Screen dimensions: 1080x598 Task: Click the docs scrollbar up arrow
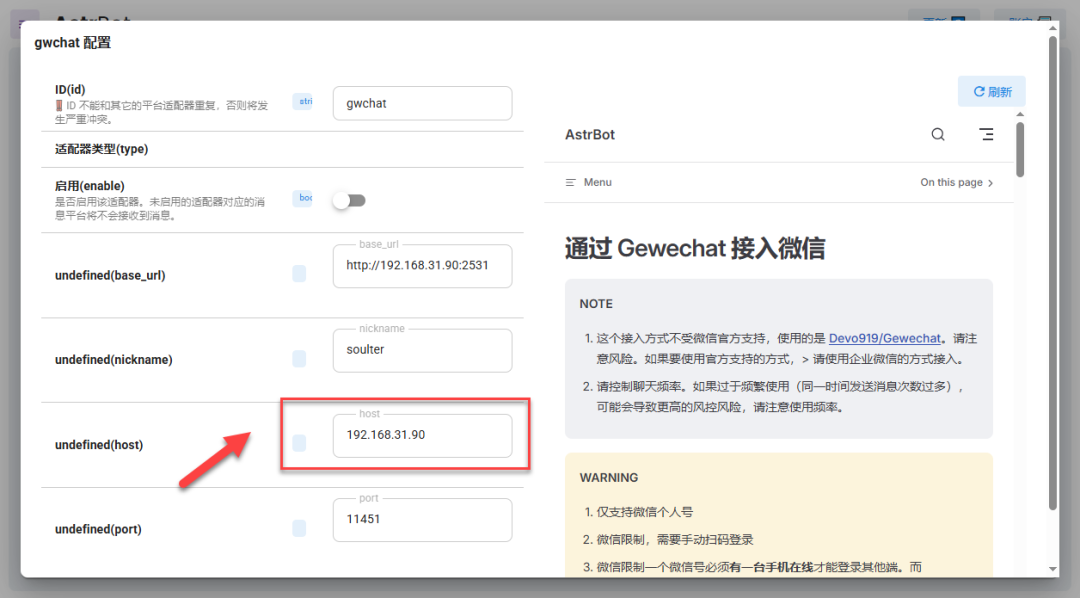[1020, 114]
